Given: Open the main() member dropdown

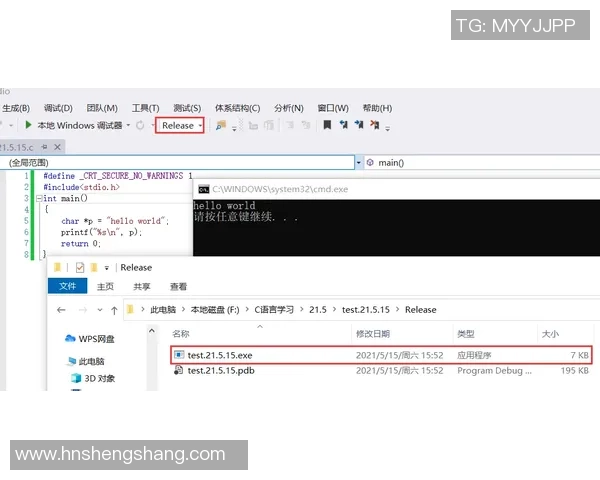Looking at the screenshot, I should click(482, 163).
